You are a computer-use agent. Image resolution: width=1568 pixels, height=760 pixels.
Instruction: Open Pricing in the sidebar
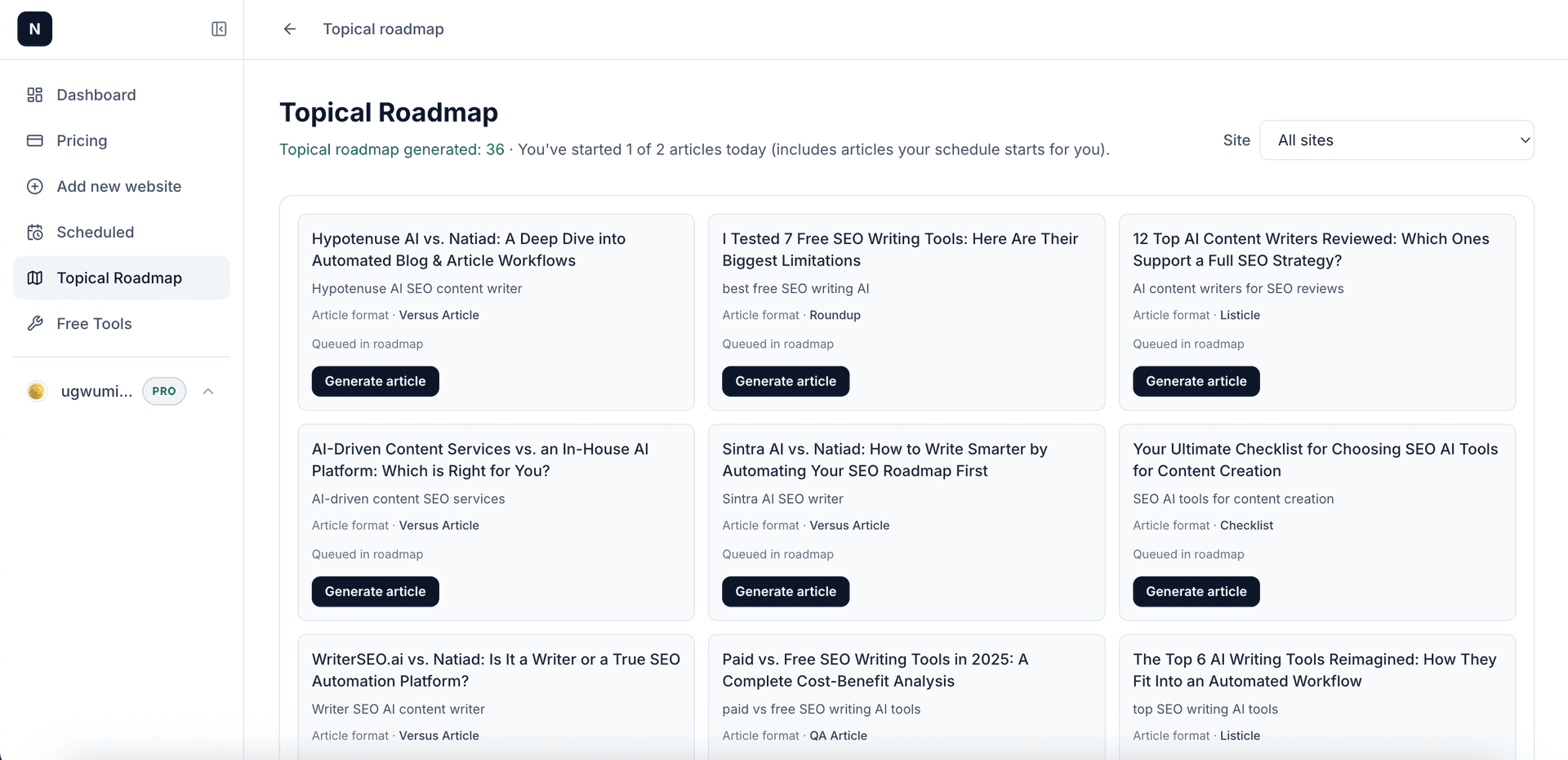[x=122, y=140]
